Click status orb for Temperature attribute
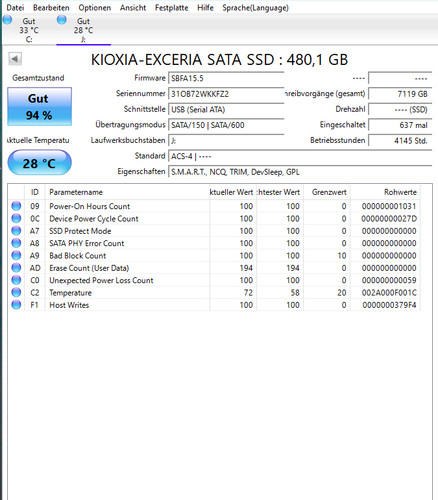The image size is (438, 500). (x=16, y=292)
